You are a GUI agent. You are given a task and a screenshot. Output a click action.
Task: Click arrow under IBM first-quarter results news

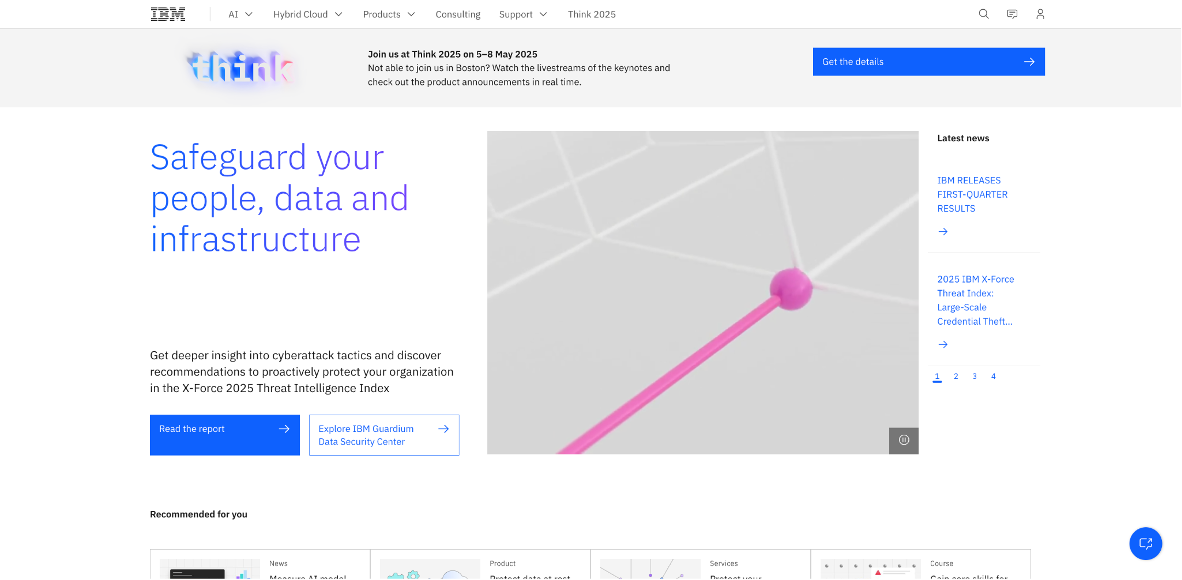pyautogui.click(x=942, y=231)
